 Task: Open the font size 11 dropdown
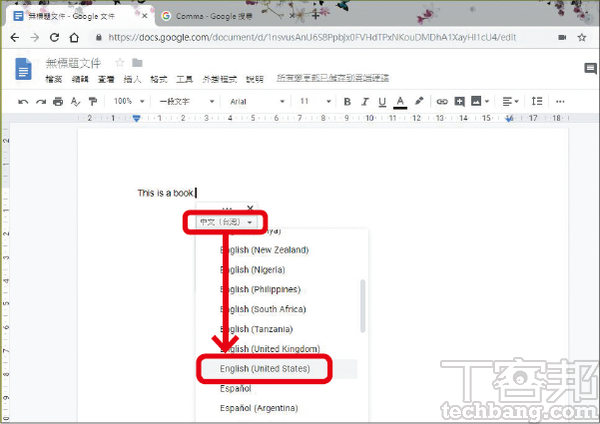[315, 101]
